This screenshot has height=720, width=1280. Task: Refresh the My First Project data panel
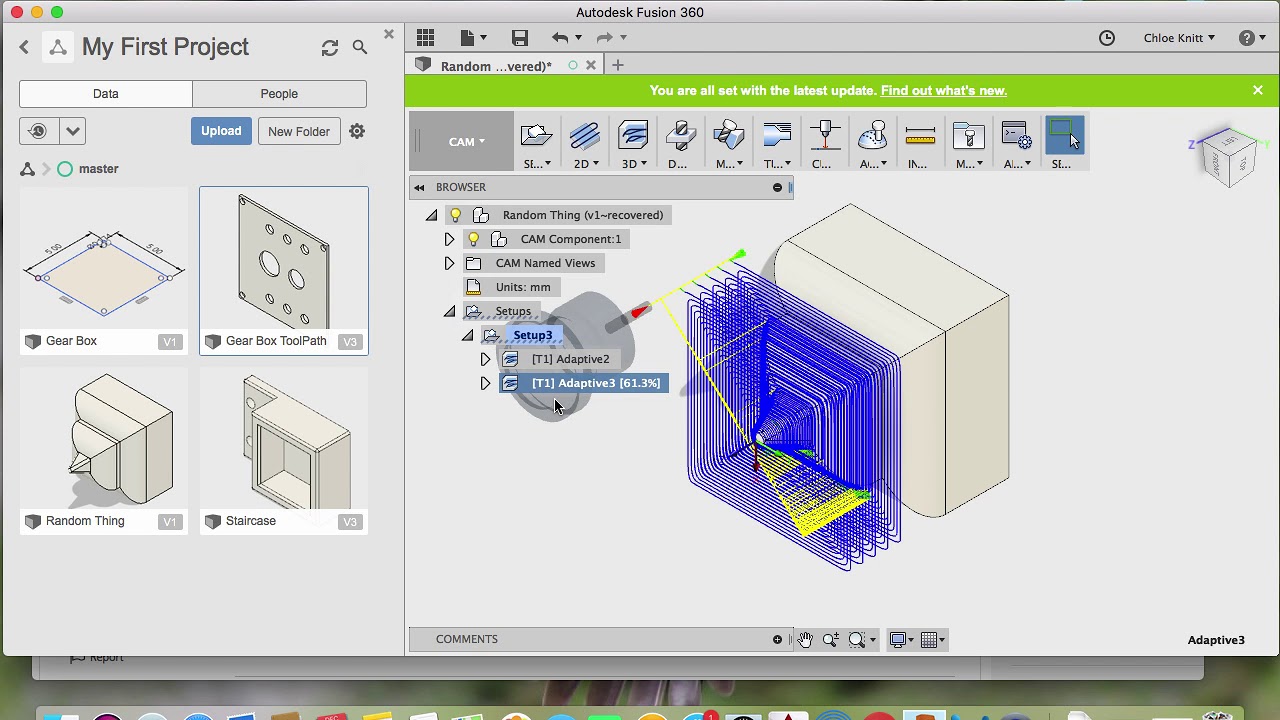pyautogui.click(x=330, y=47)
